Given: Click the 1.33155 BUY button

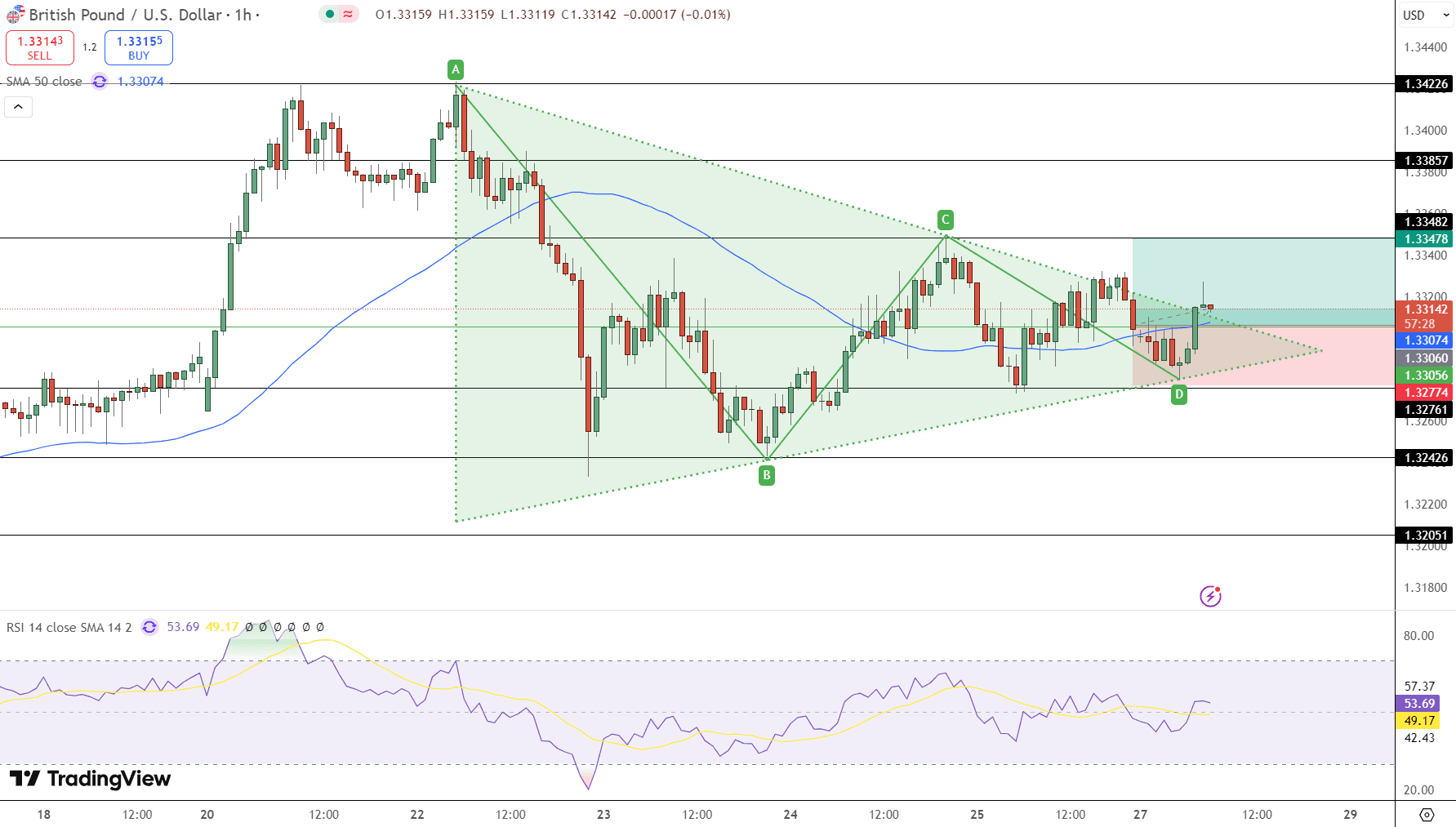Looking at the screenshot, I should click(x=139, y=48).
